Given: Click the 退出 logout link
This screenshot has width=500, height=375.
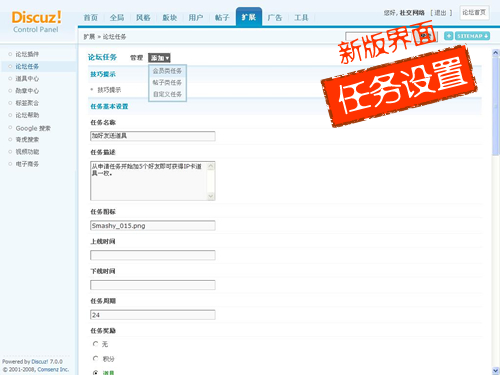Looking at the screenshot, I should click(440, 13).
